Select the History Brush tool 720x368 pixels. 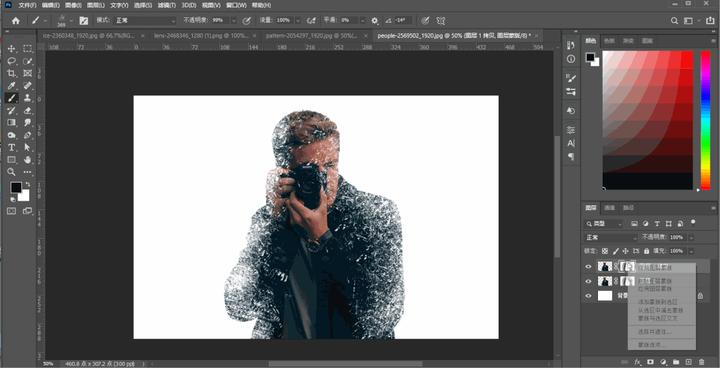pos(11,110)
